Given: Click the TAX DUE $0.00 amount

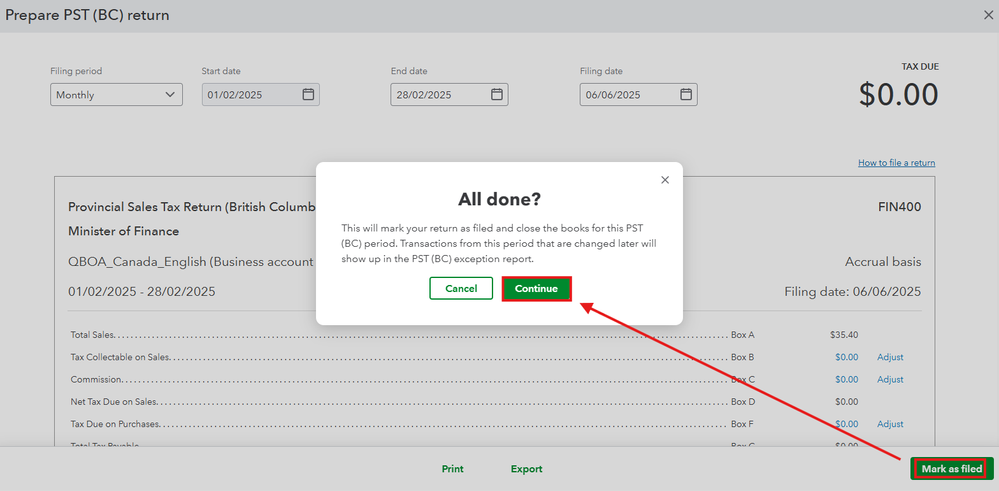Looking at the screenshot, I should pos(898,95).
